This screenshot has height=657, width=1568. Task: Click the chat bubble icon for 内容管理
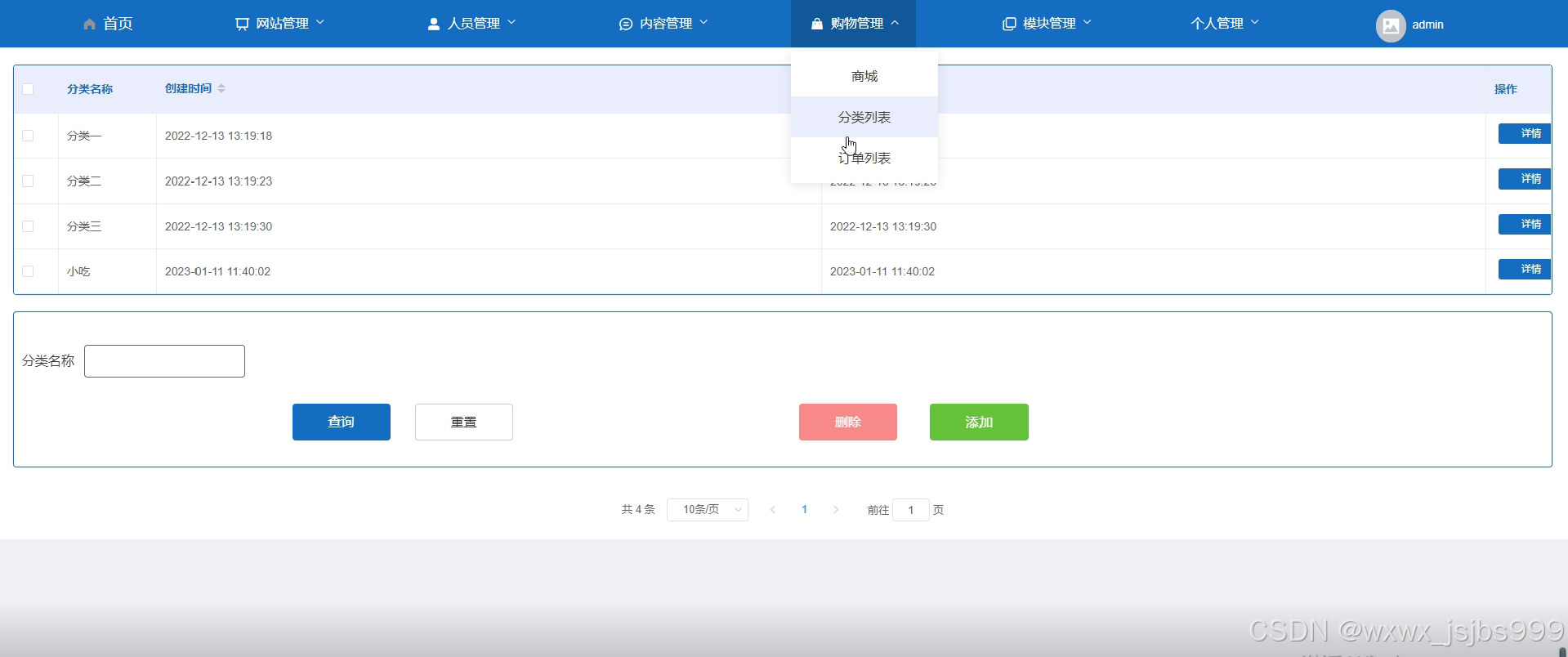pyautogui.click(x=626, y=25)
